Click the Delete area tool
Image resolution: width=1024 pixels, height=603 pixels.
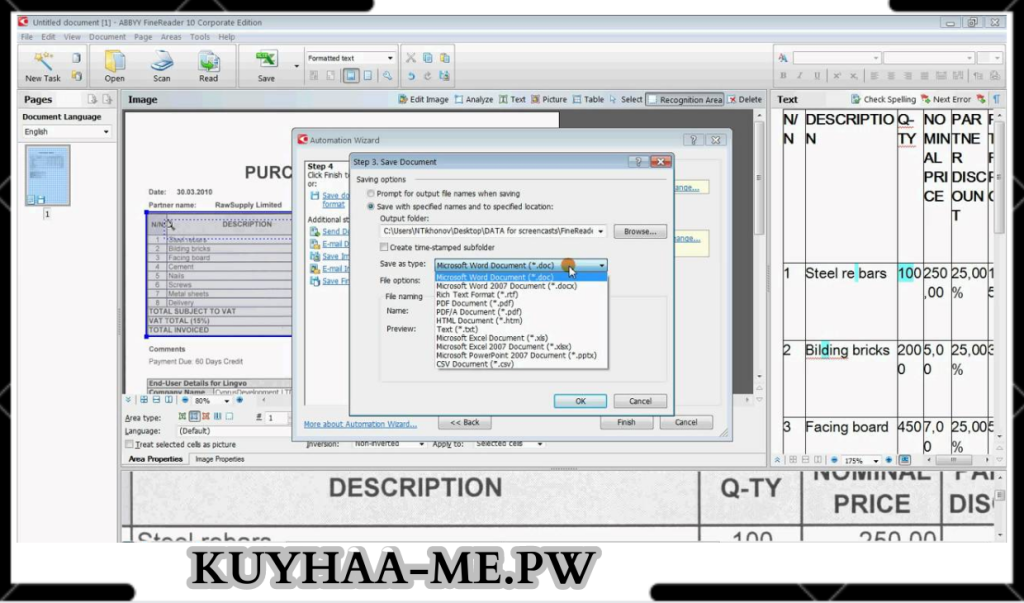coord(744,99)
